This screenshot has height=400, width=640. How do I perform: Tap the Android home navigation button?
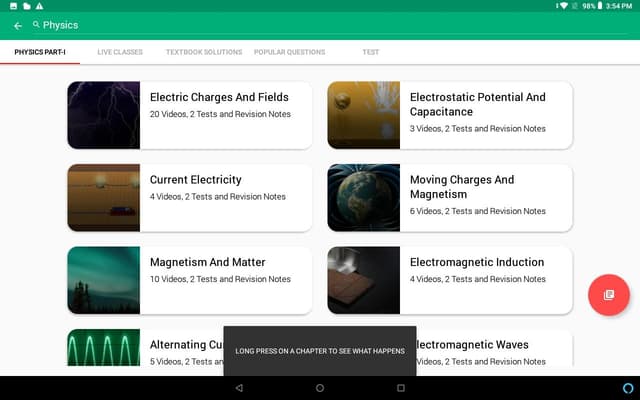coord(320,388)
